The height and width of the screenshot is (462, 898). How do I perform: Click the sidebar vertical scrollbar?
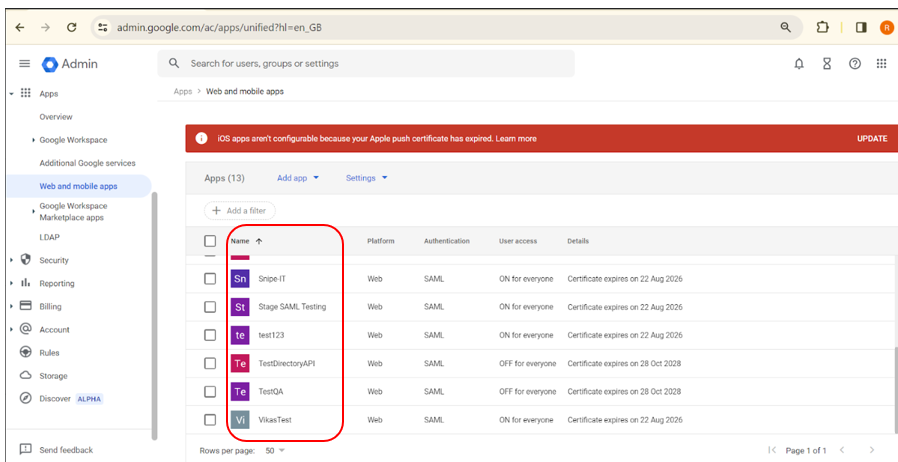tap(155, 317)
